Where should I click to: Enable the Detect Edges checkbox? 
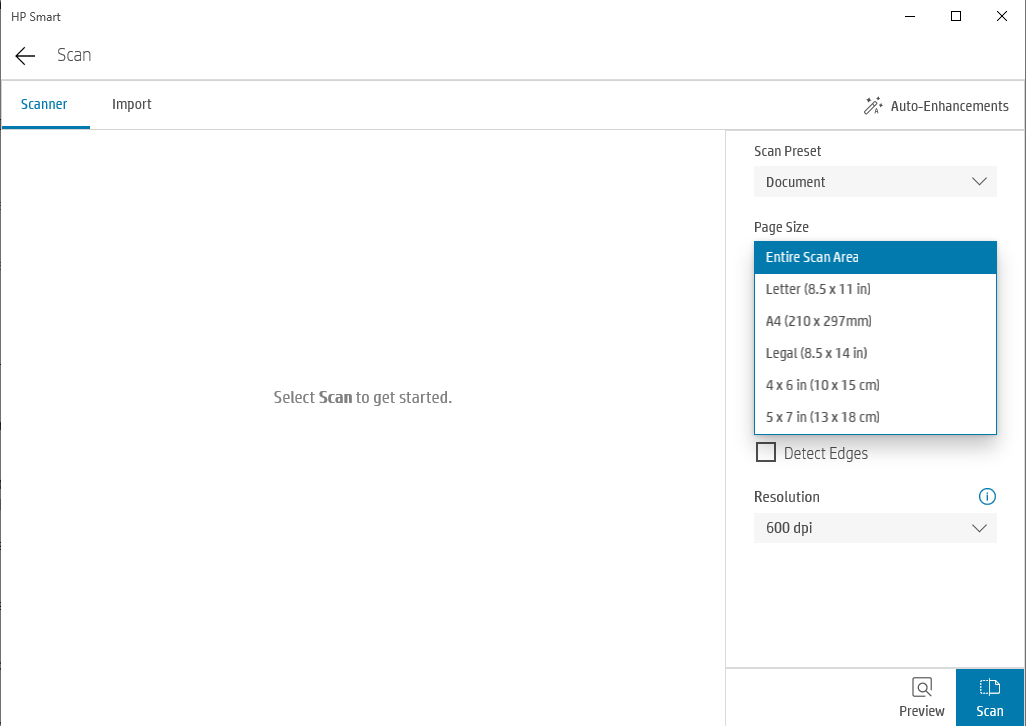click(x=766, y=452)
